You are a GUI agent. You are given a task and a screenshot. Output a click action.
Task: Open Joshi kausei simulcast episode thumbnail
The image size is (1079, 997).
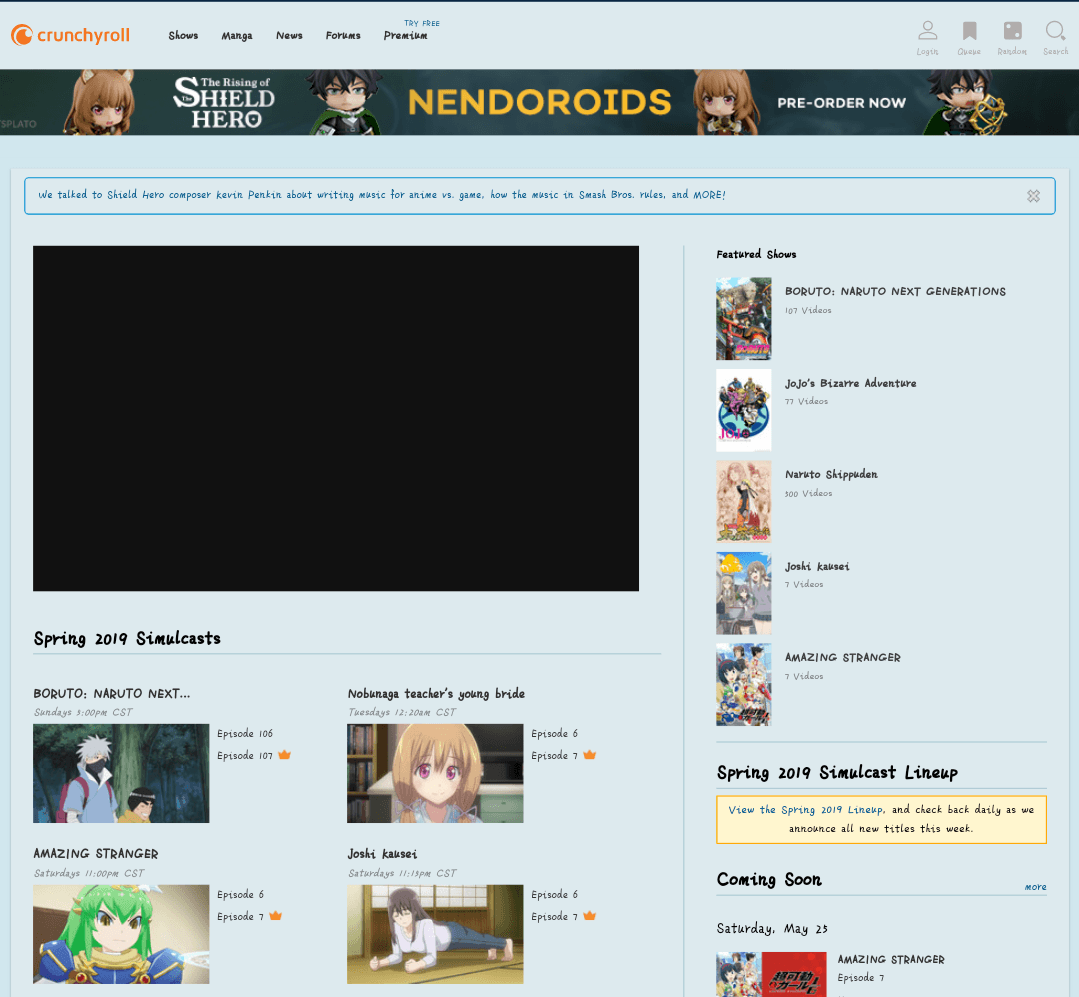[x=435, y=934]
